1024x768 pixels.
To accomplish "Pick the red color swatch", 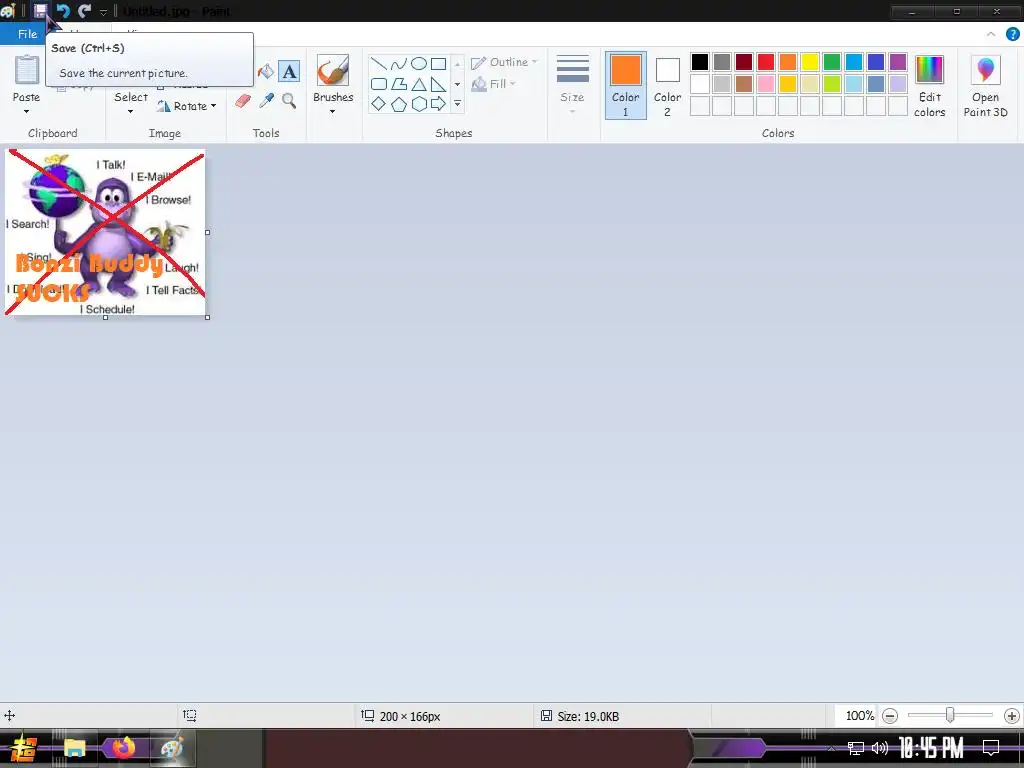I will 765,62.
